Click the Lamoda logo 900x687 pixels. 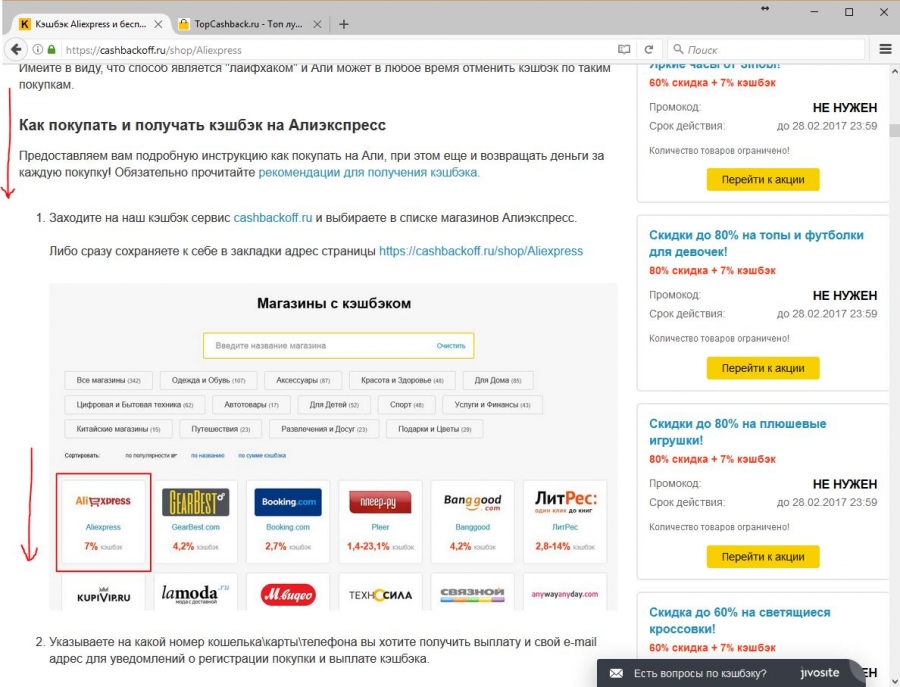[x=195, y=594]
